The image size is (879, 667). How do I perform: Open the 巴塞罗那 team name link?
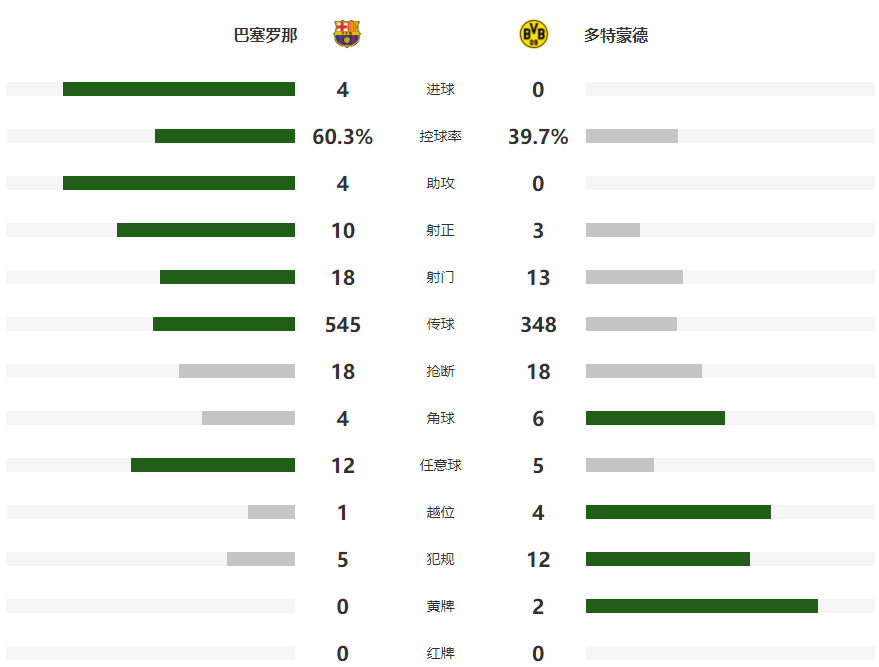(x=265, y=35)
